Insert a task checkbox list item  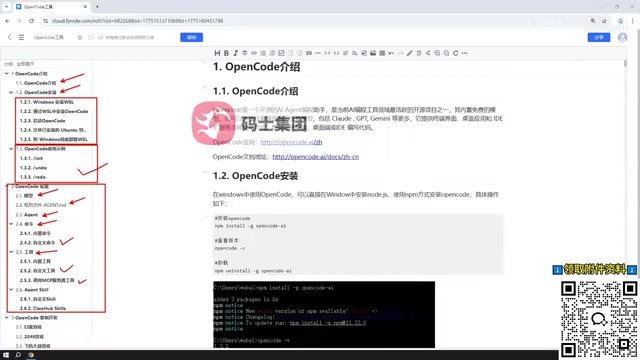pyautogui.click(x=281, y=53)
